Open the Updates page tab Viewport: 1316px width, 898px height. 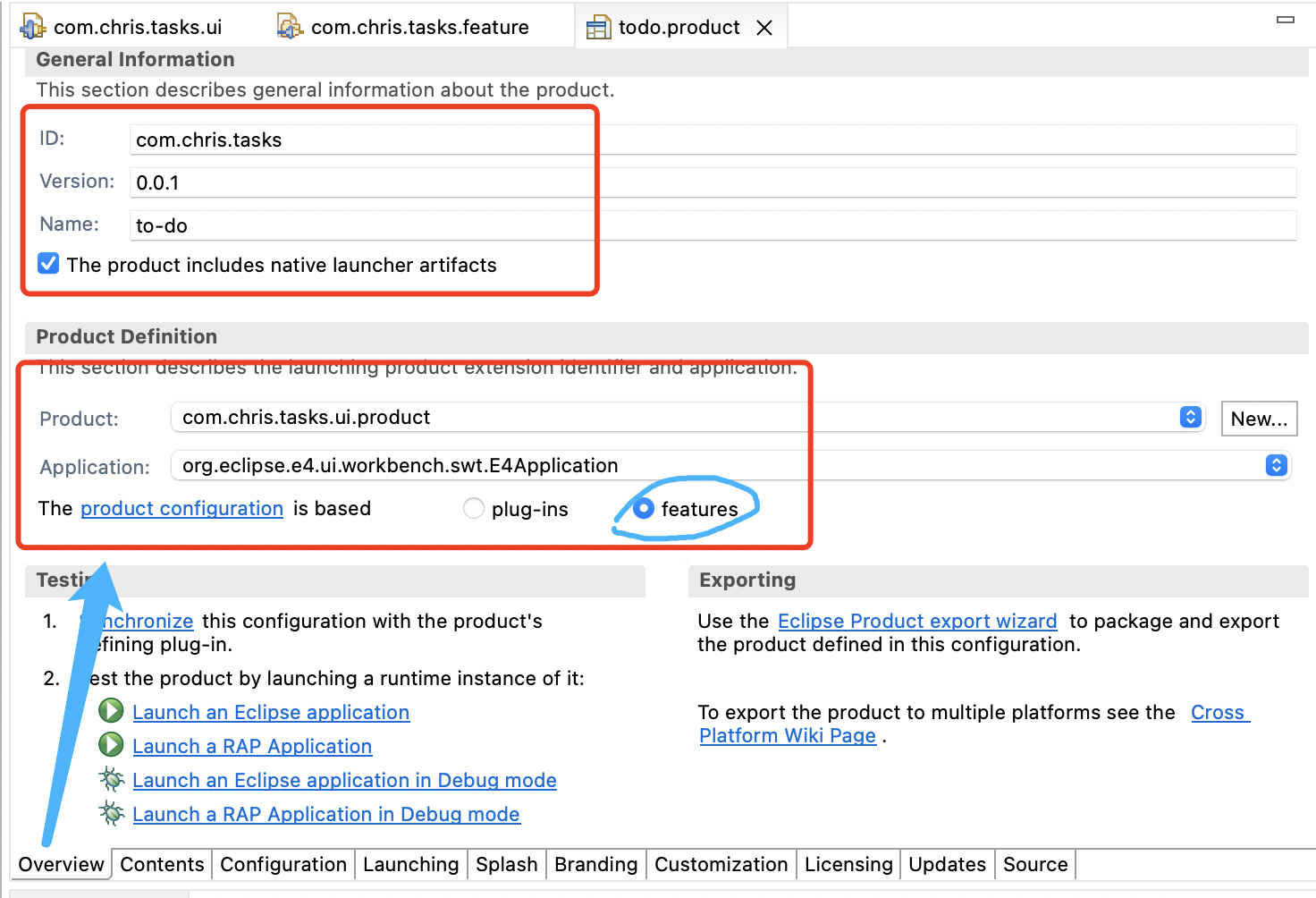click(948, 864)
